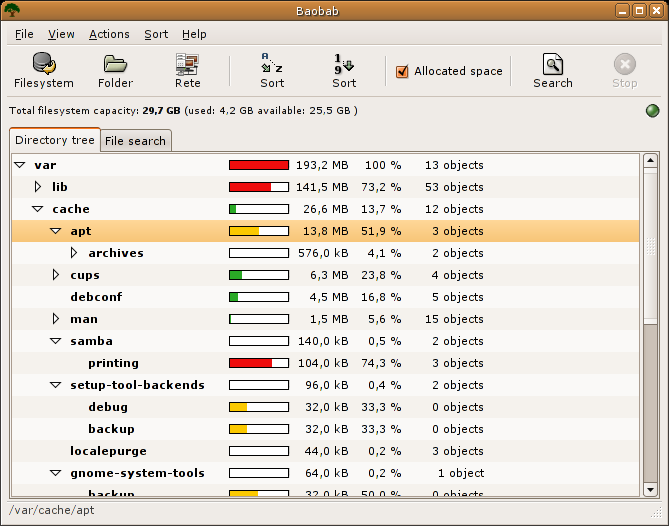Expand the cups folder tree
669x526 pixels.
[x=56, y=275]
